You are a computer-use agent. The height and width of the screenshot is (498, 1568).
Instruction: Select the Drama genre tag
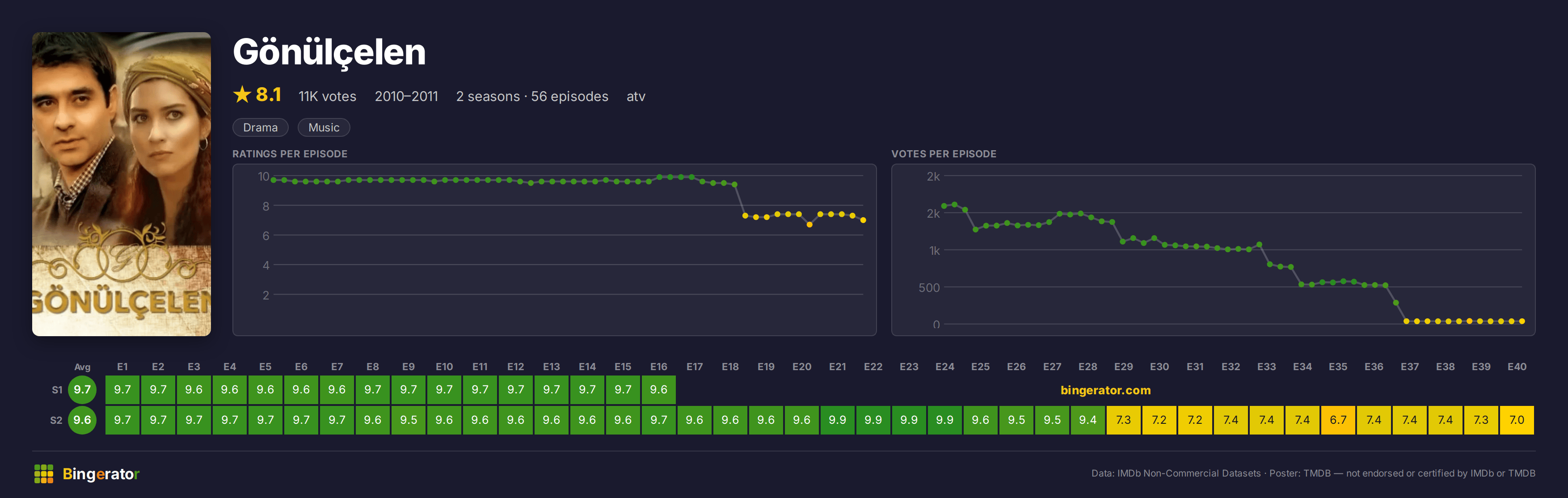click(261, 127)
